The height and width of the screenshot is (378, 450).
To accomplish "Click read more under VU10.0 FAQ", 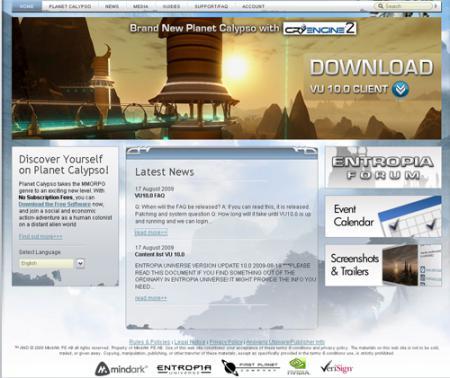I will pos(151,232).
